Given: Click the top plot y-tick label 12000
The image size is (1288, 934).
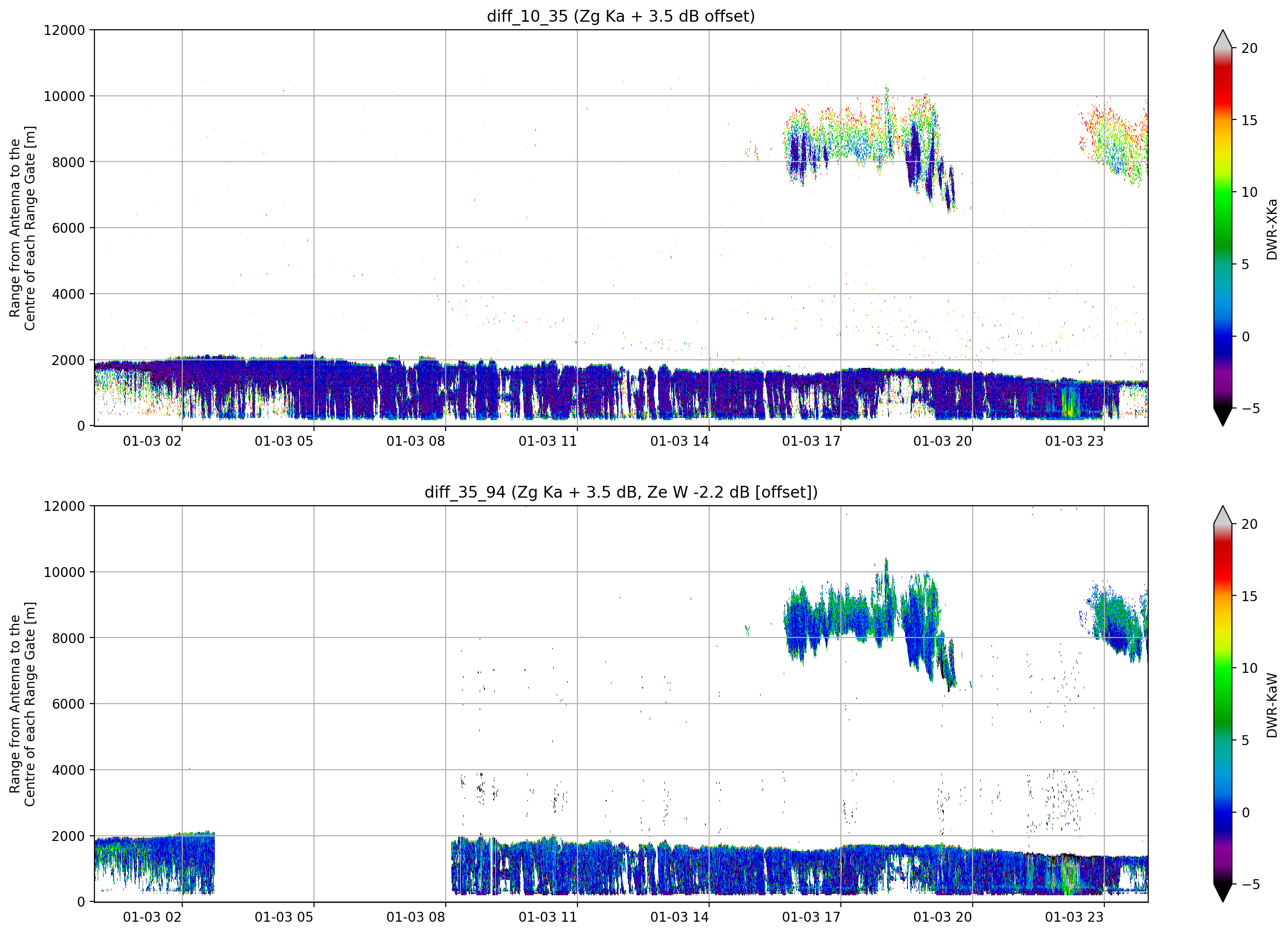Looking at the screenshot, I should coord(64,30).
